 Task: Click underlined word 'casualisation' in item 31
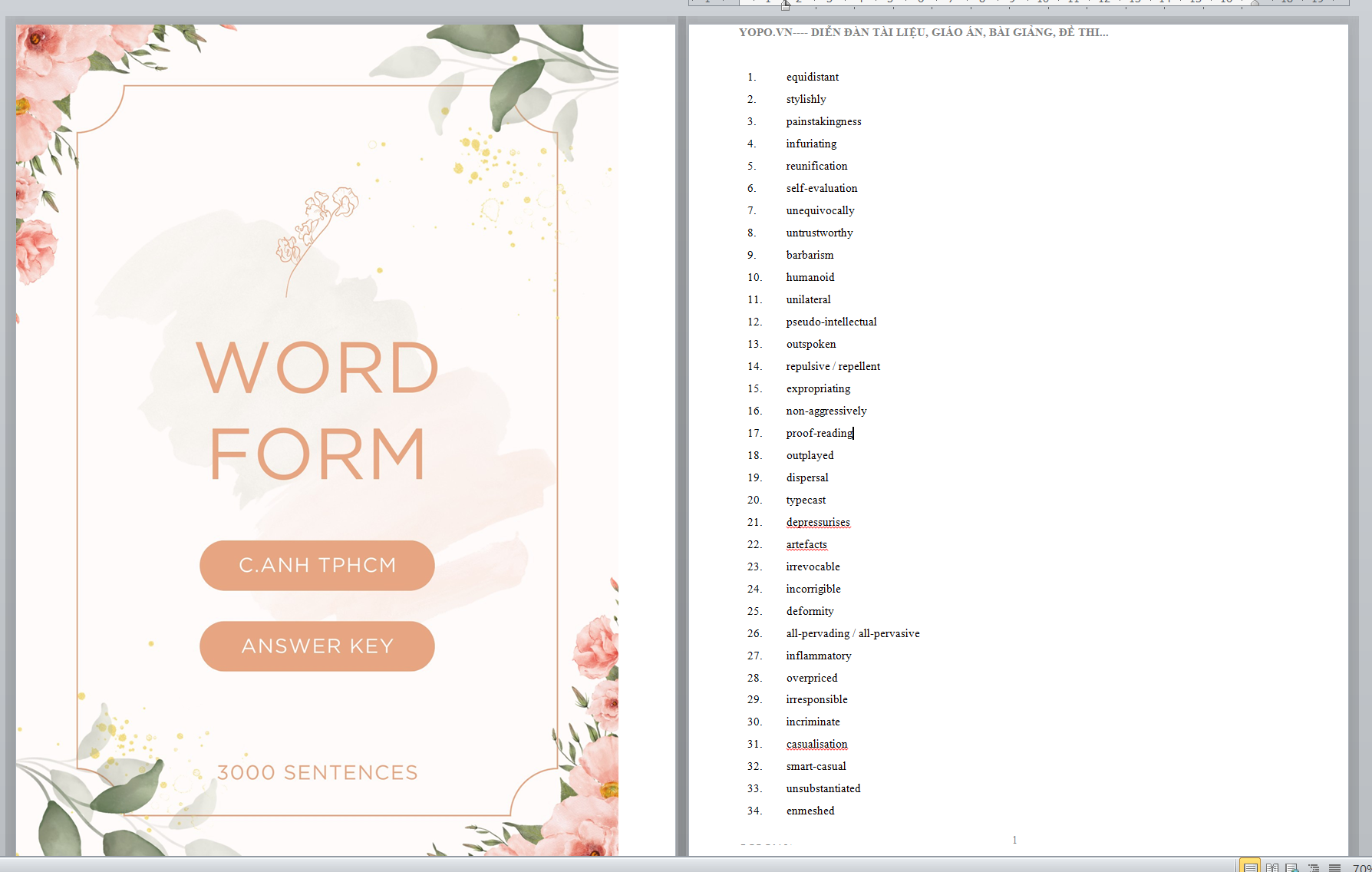tap(816, 744)
